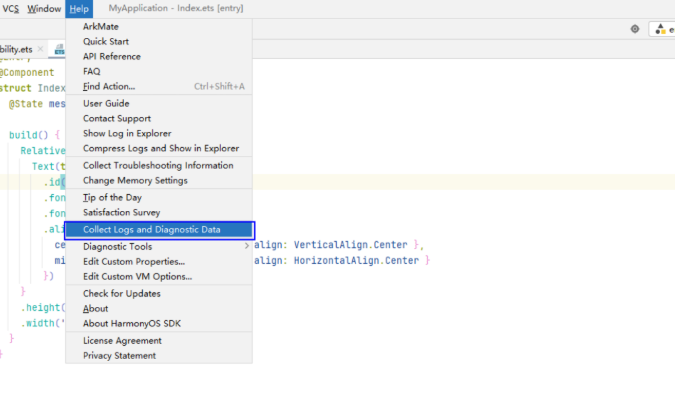The image size is (675, 396).
Task: Expand Diagnostic Tools submenu
Action: (159, 247)
